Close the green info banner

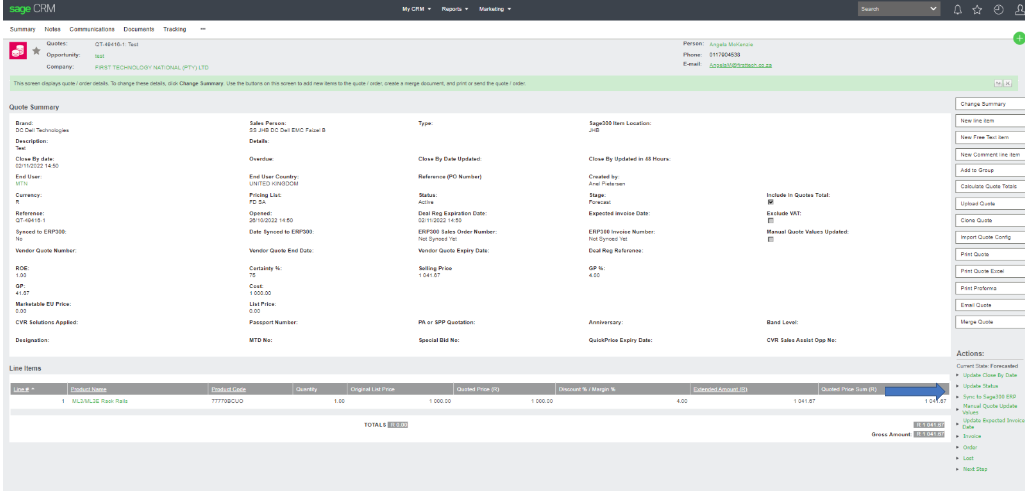[x=1008, y=83]
